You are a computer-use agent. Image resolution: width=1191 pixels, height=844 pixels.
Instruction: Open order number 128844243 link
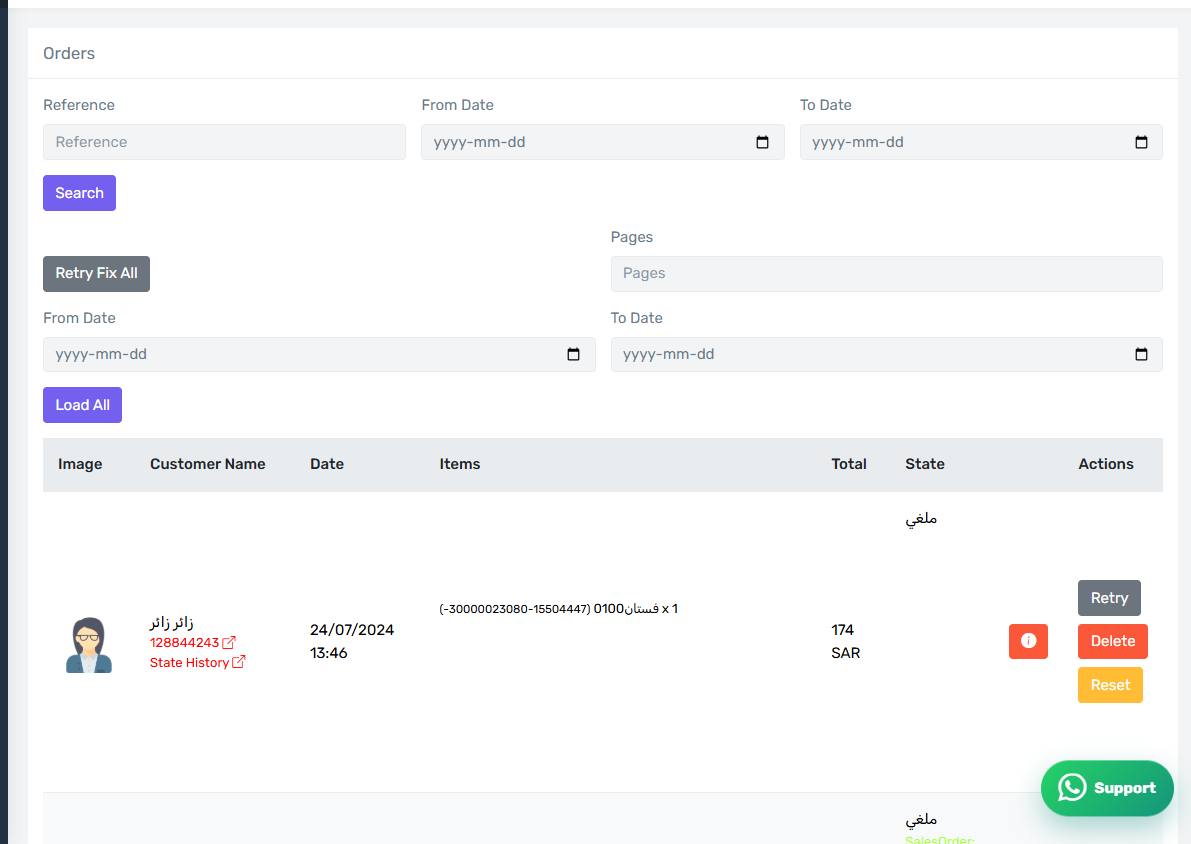(185, 643)
